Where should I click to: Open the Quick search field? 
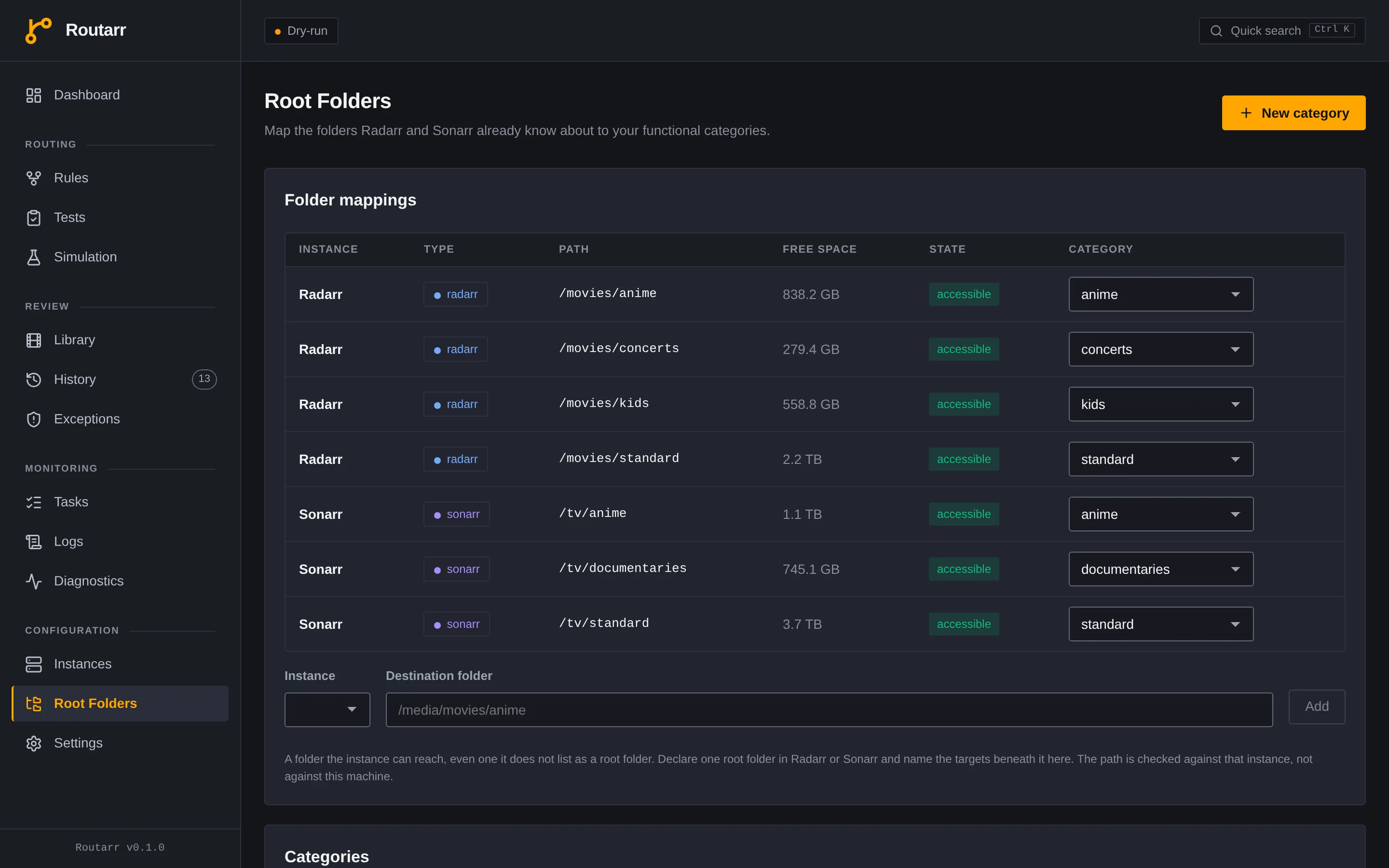[x=1281, y=31]
